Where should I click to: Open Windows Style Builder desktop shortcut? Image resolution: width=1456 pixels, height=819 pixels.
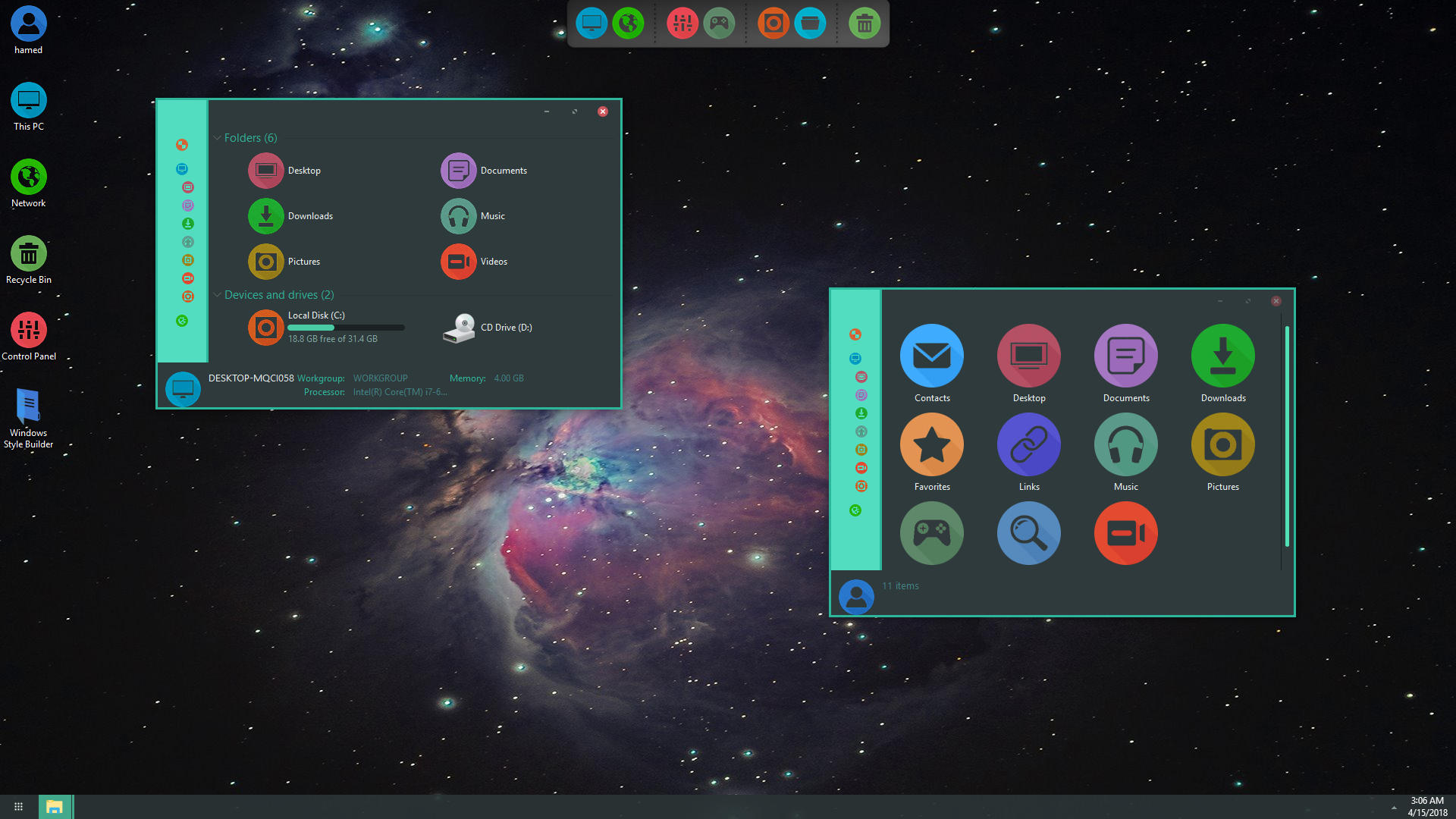29,407
